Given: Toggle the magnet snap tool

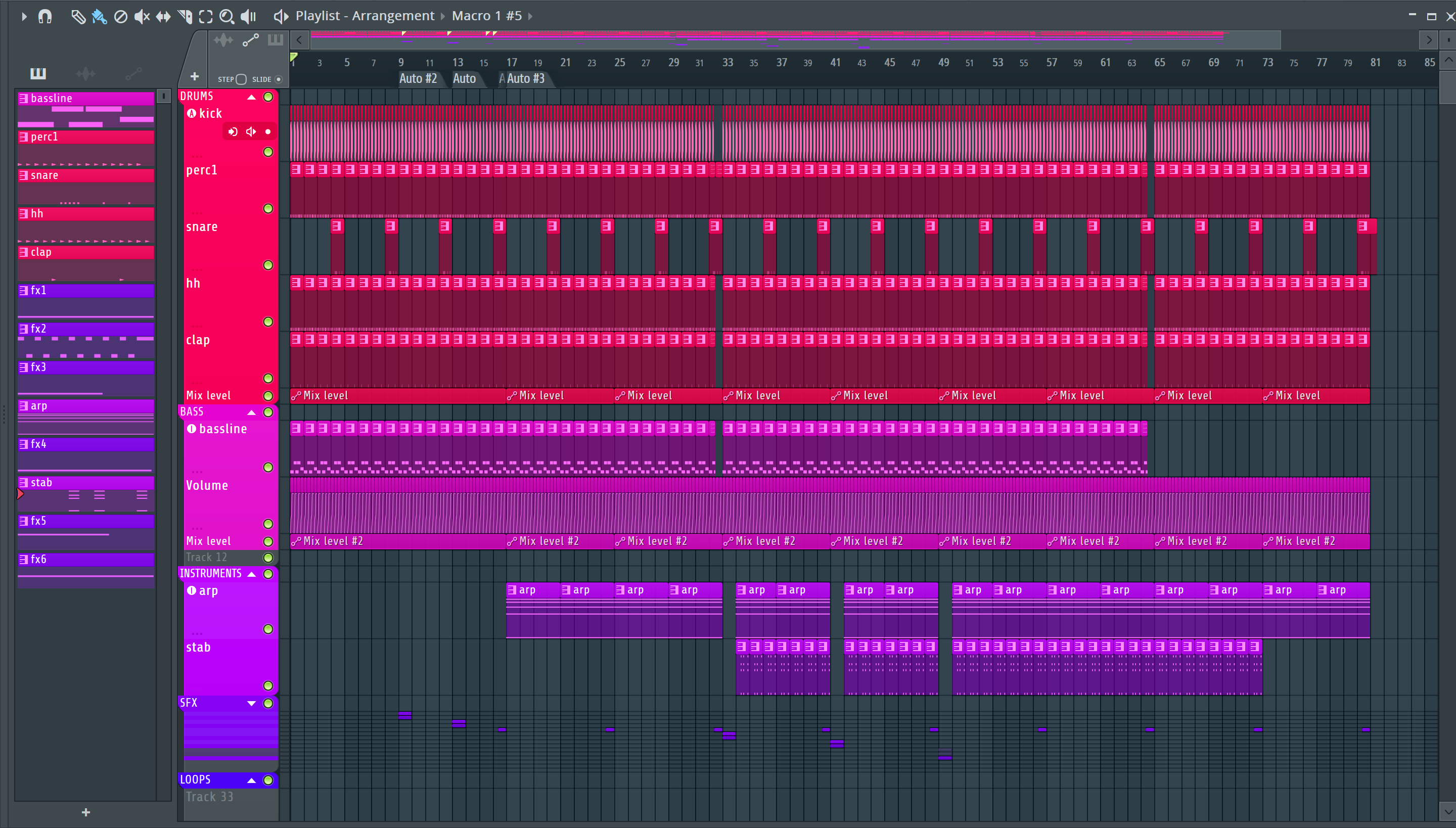Looking at the screenshot, I should click(x=45, y=17).
